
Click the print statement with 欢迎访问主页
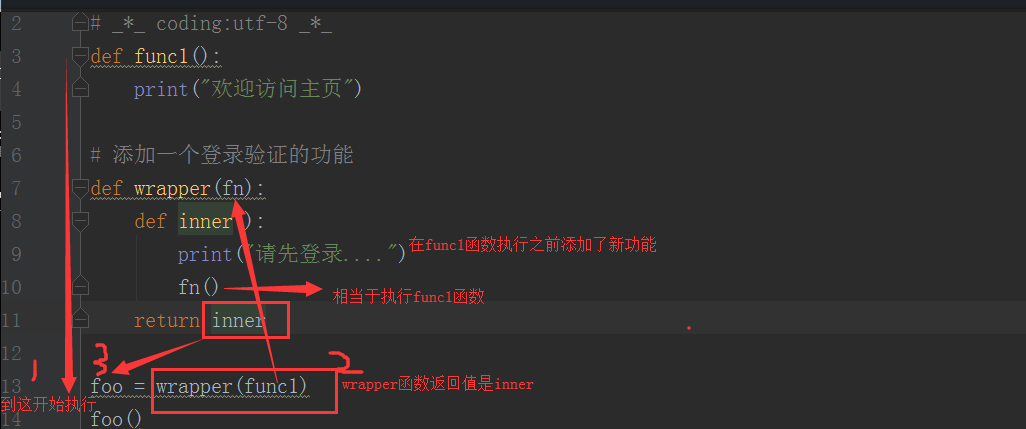click(247, 89)
